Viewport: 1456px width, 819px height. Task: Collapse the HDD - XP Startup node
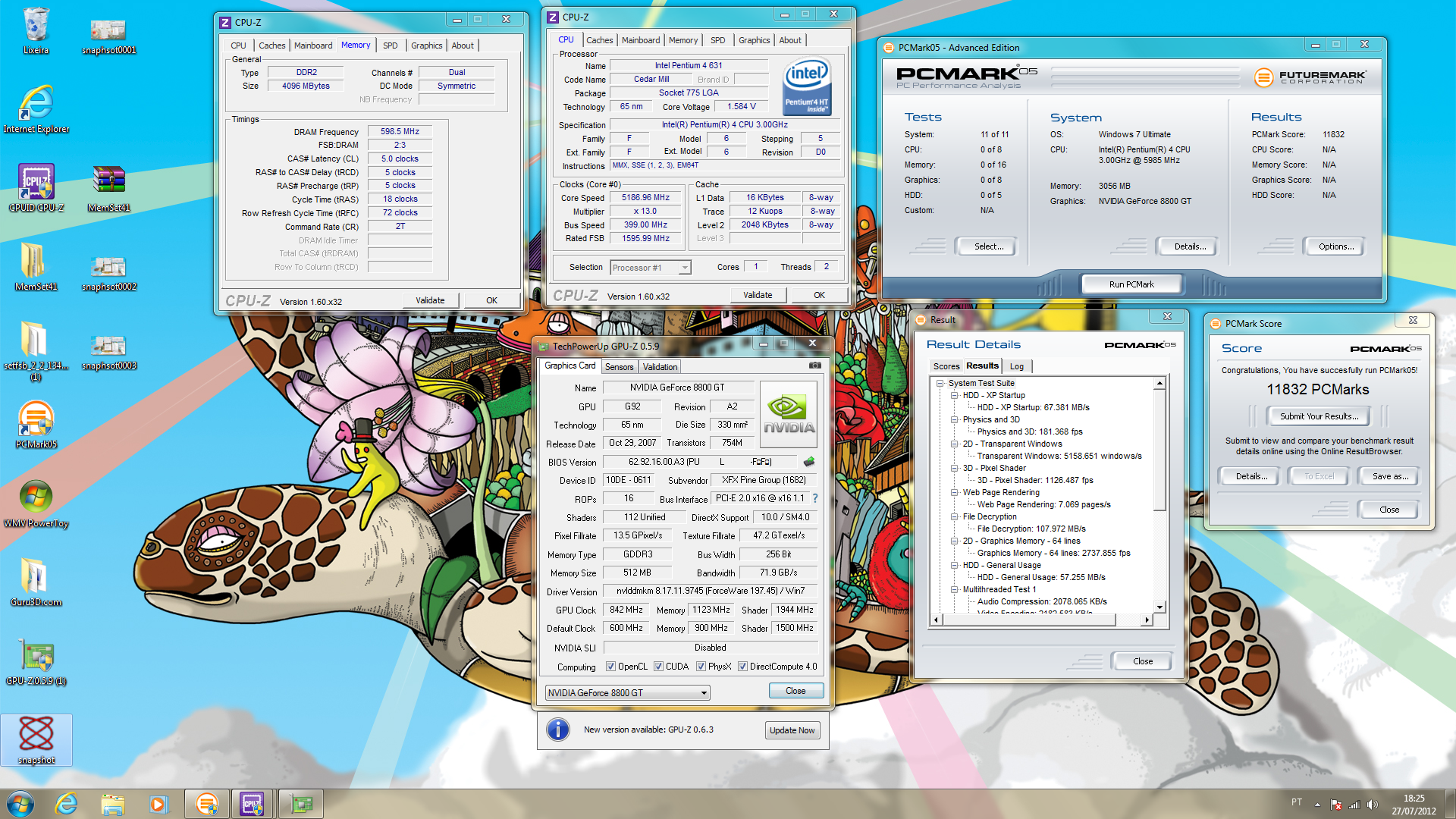click(955, 396)
